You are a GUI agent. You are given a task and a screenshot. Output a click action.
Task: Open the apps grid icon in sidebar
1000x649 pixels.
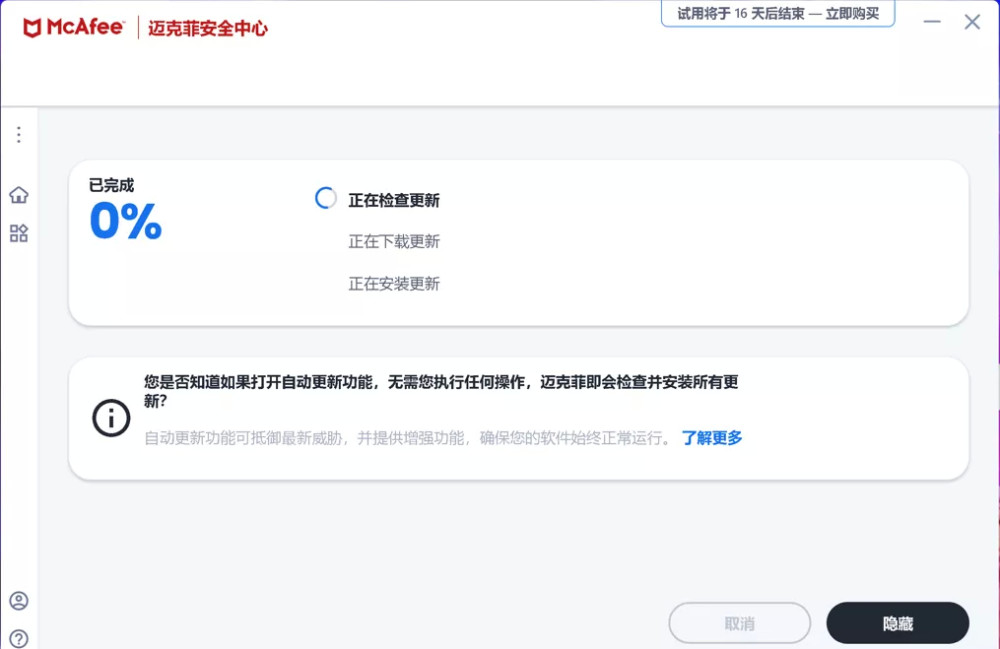click(19, 233)
